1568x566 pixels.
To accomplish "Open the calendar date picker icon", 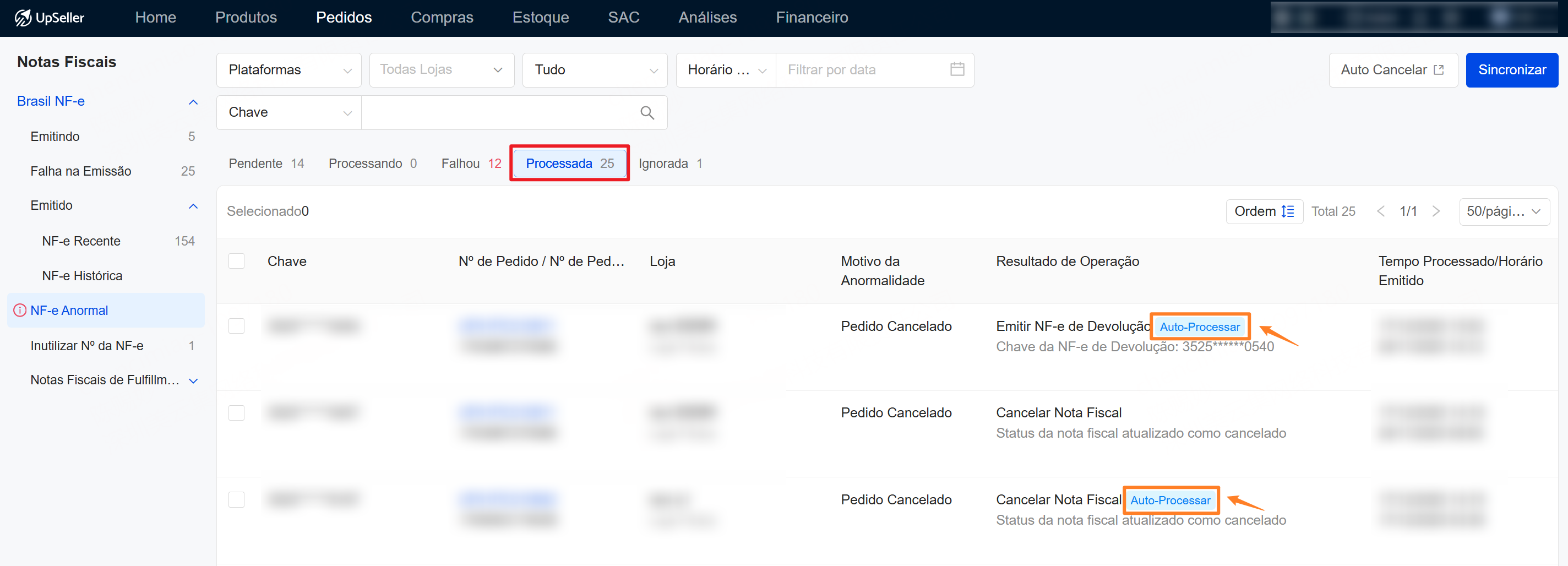I will [956, 69].
